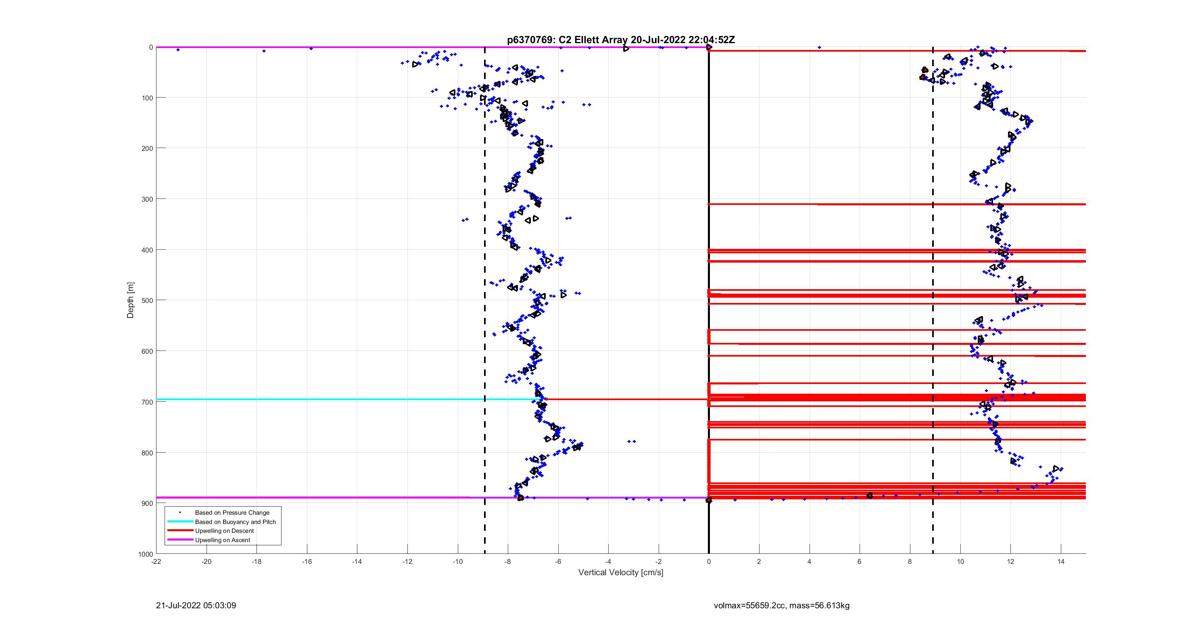1200x622 pixels.
Task: Click velocity axis tick label -8
Action: (x=508, y=562)
